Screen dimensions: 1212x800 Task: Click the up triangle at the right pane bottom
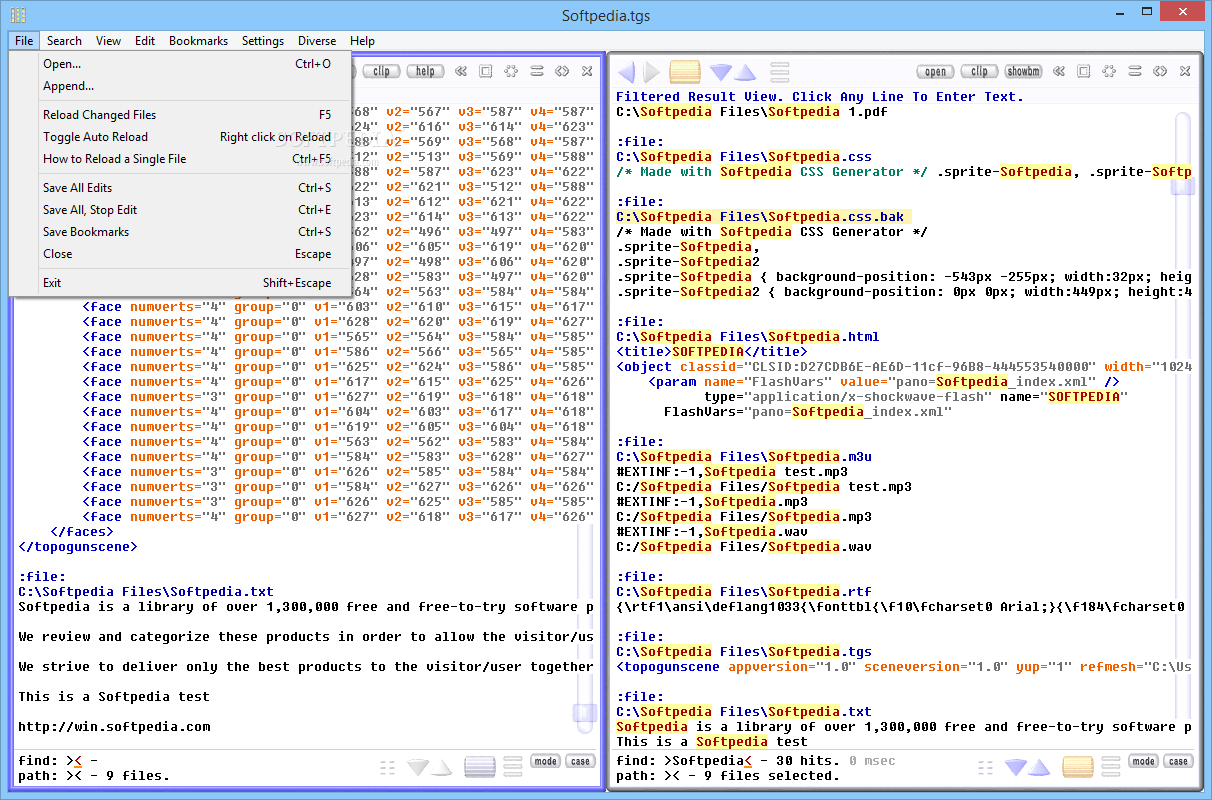click(x=1040, y=767)
